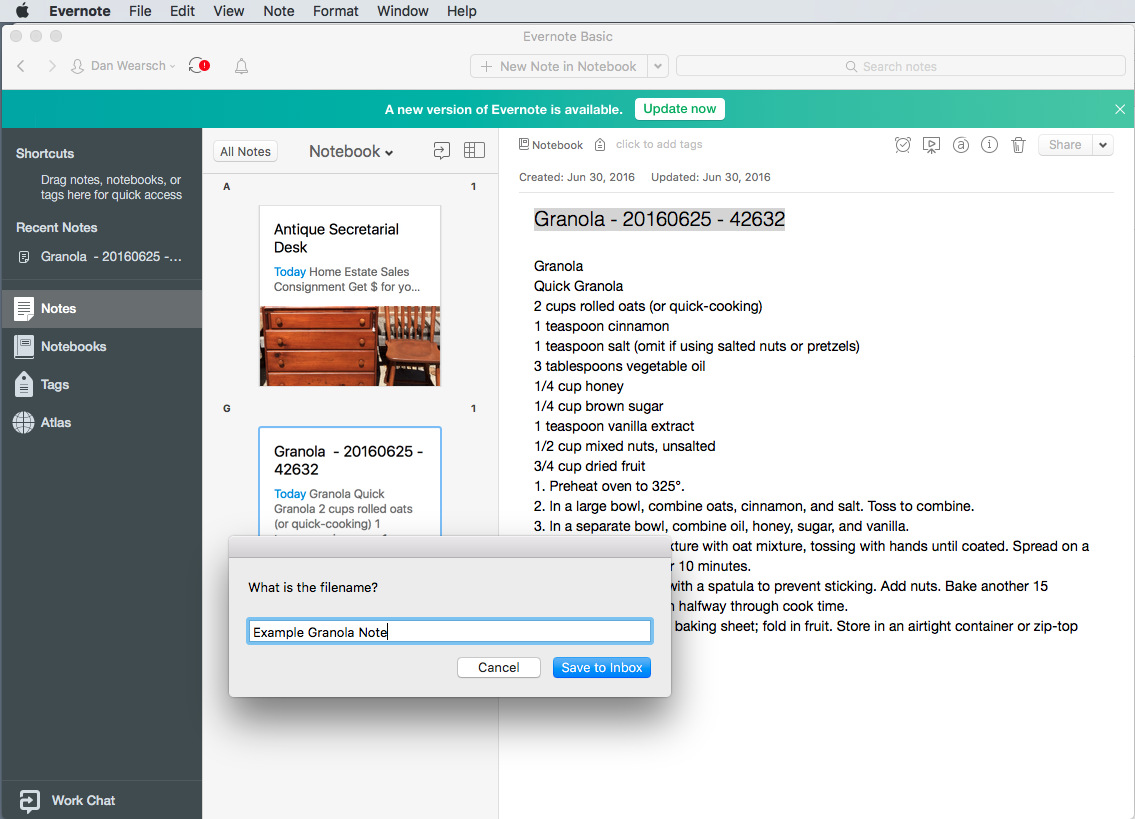Click the tag icon beside add tags
This screenshot has height=819, width=1135.
[600, 145]
